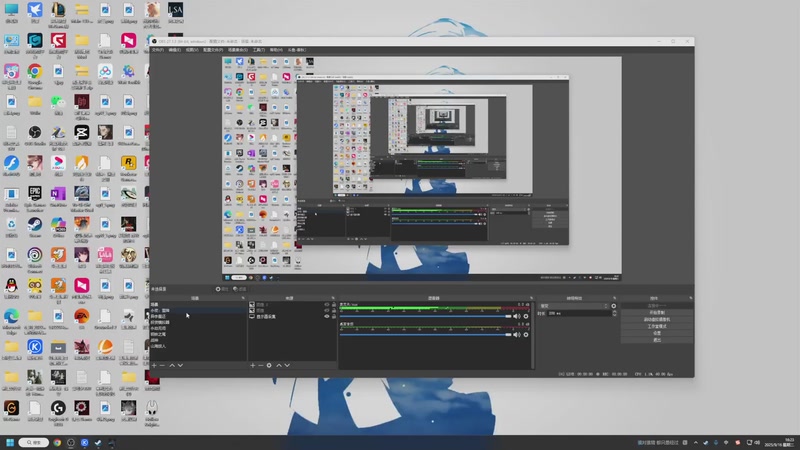Click the Exit button in the Controls dock
Viewport: 800px width, 450px height.
657,340
